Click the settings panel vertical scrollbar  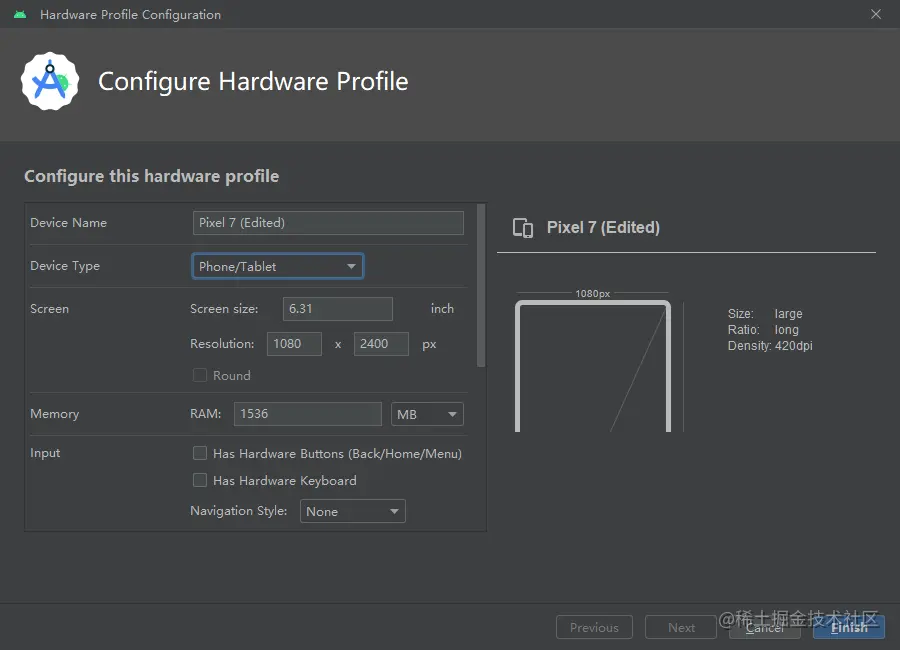[x=481, y=285]
